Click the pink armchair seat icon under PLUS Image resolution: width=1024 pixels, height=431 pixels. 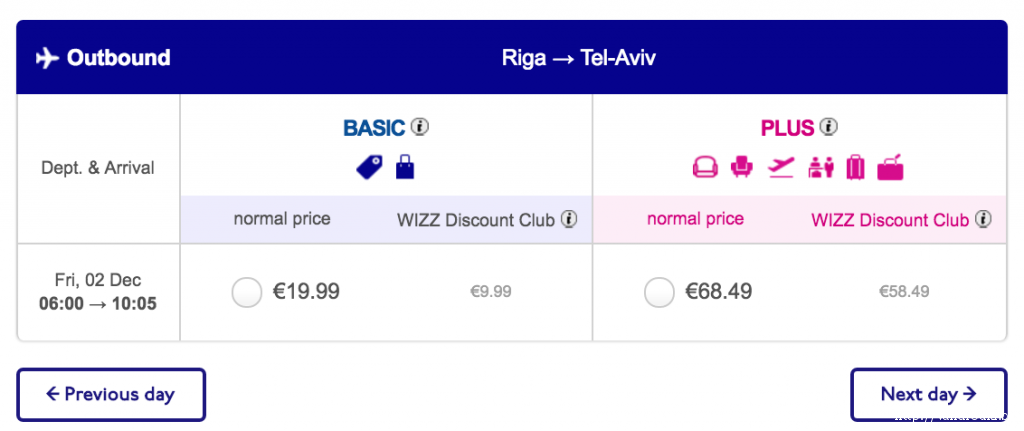[x=742, y=168]
